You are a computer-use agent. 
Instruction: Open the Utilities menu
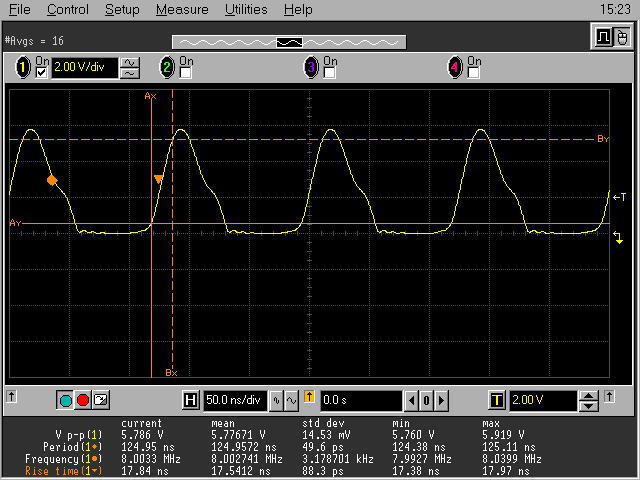click(245, 10)
